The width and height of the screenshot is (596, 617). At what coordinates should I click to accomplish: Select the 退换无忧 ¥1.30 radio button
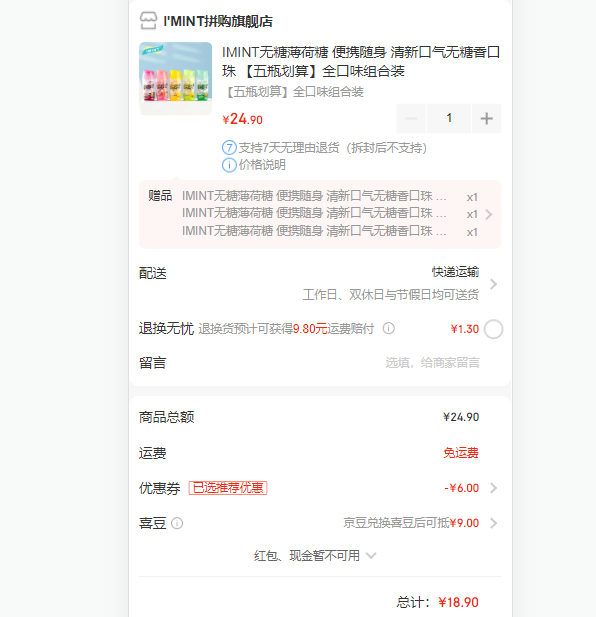[x=493, y=329]
